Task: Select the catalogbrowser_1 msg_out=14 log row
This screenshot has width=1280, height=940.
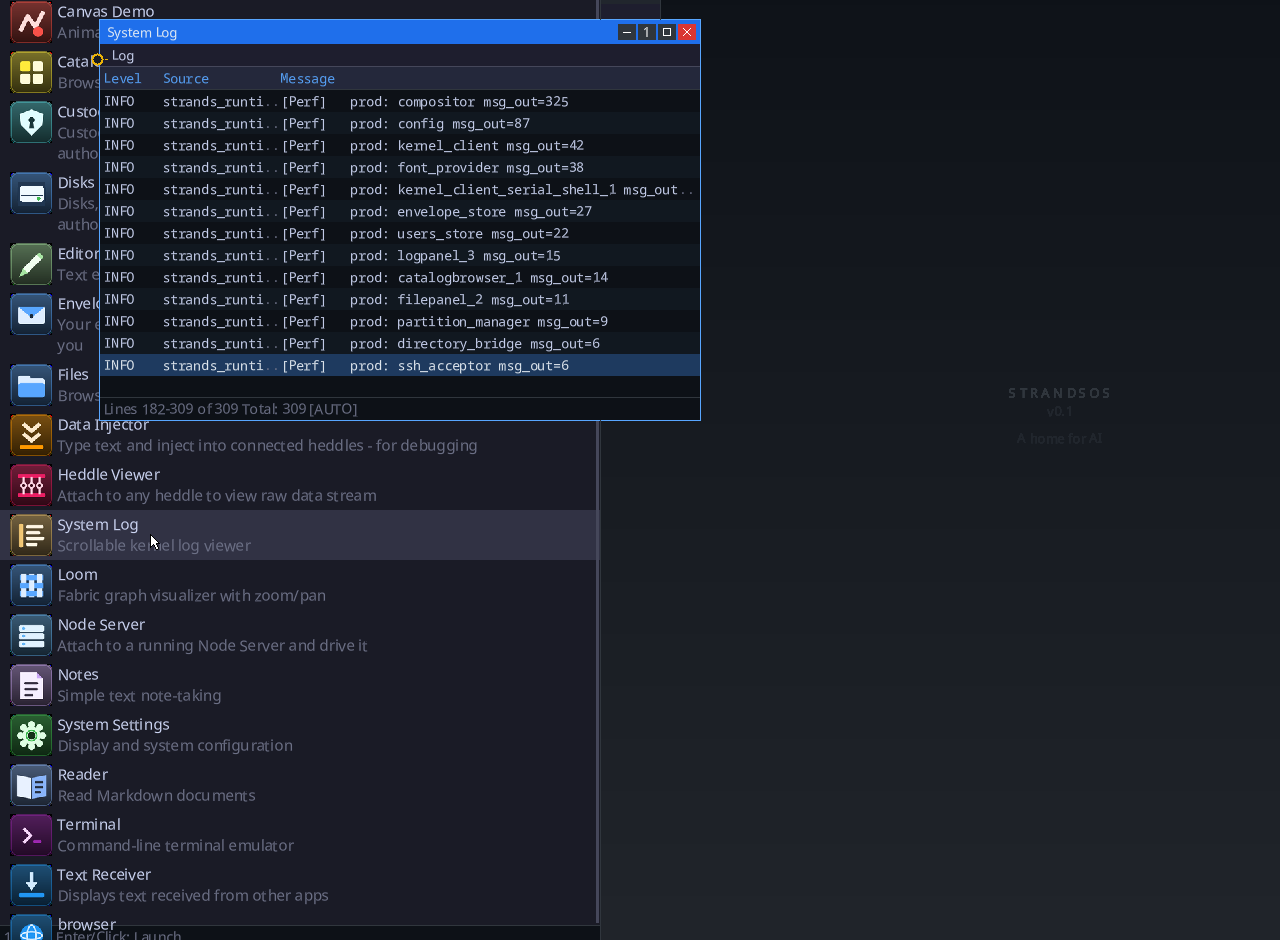Action: (x=400, y=277)
